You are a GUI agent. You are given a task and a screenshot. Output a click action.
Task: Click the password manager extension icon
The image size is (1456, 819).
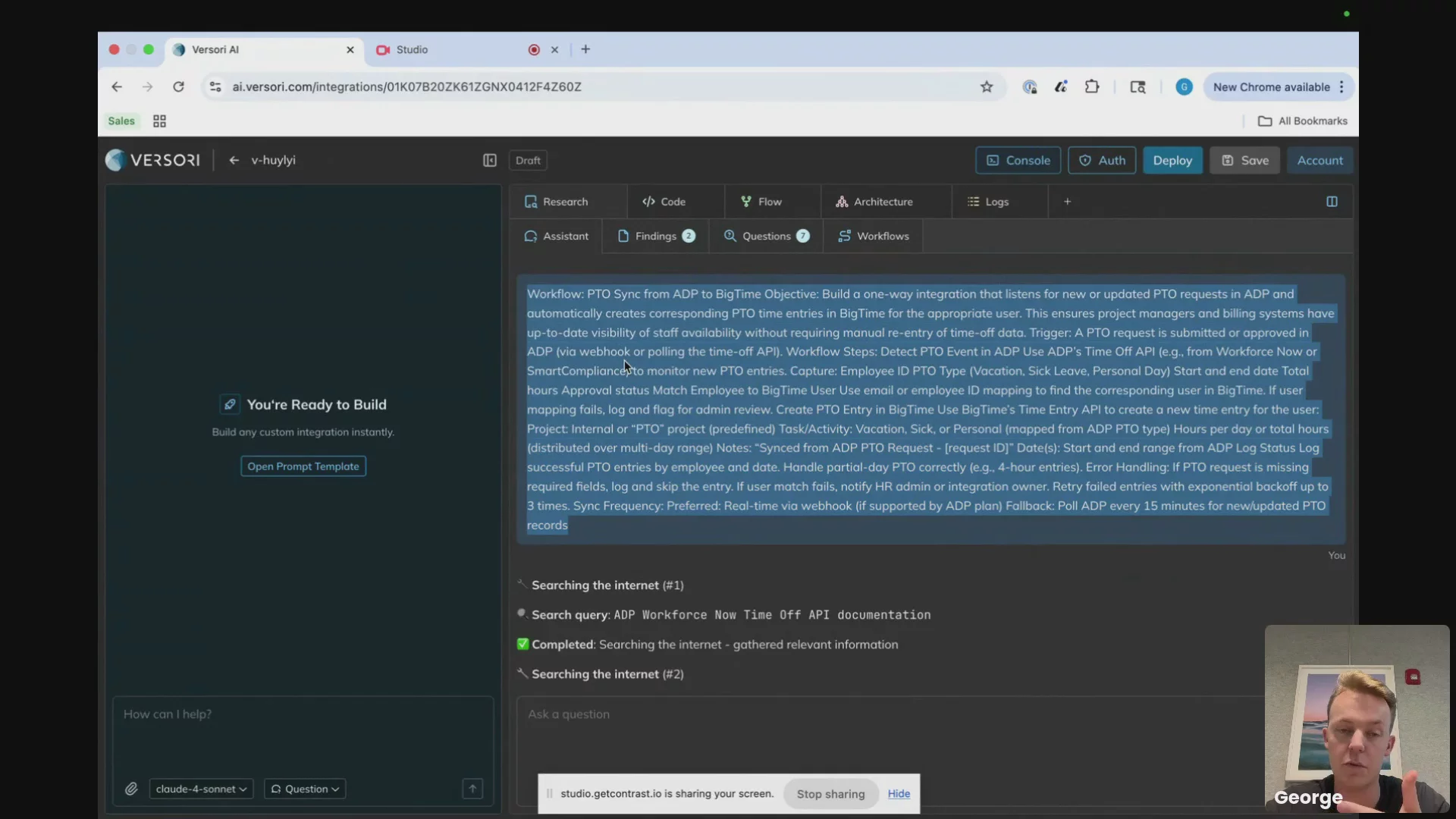coord(1029,87)
